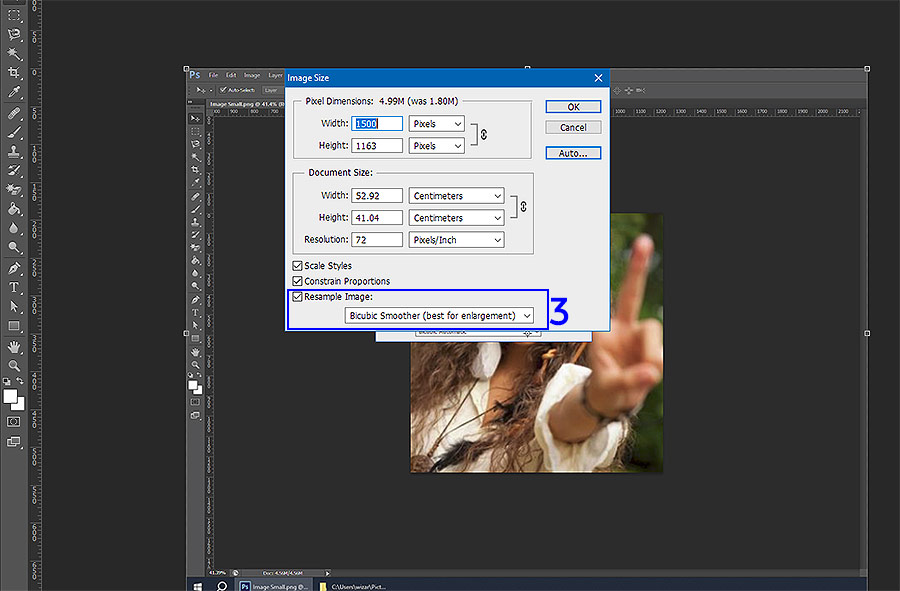Open the Bicubic Smoother resample dropdown
The image size is (900, 591).
(x=439, y=315)
